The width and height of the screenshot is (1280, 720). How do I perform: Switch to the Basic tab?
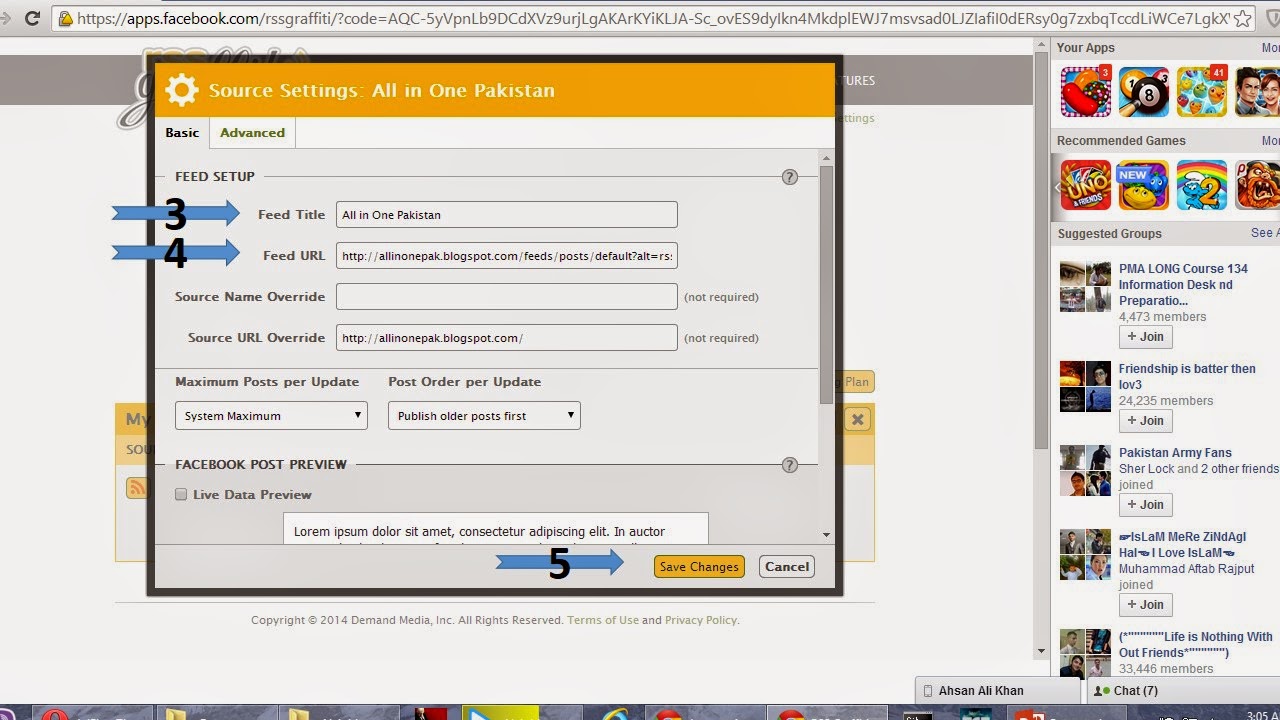tap(182, 132)
